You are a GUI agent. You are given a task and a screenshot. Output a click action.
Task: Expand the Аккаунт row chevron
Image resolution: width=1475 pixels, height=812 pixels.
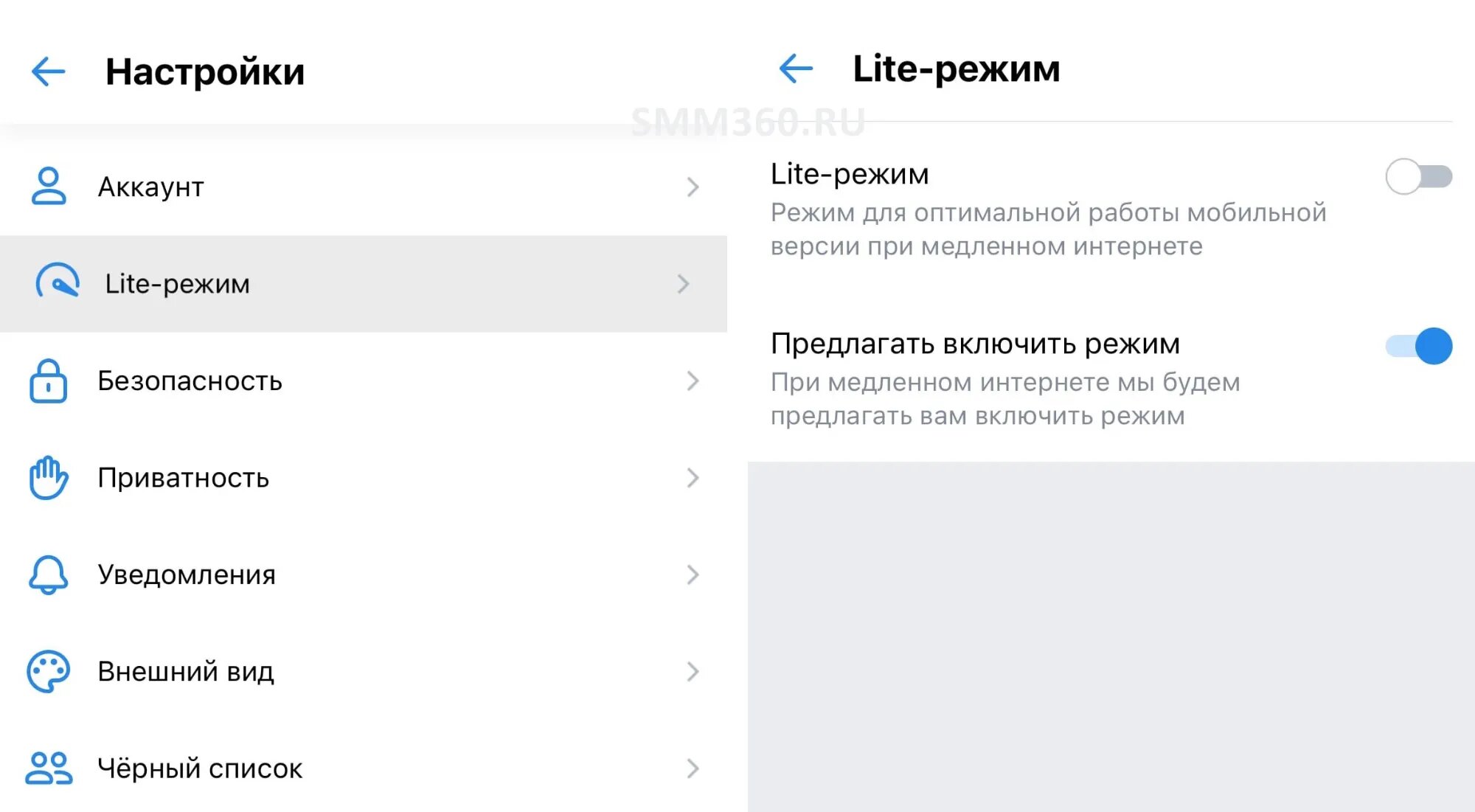coord(693,187)
